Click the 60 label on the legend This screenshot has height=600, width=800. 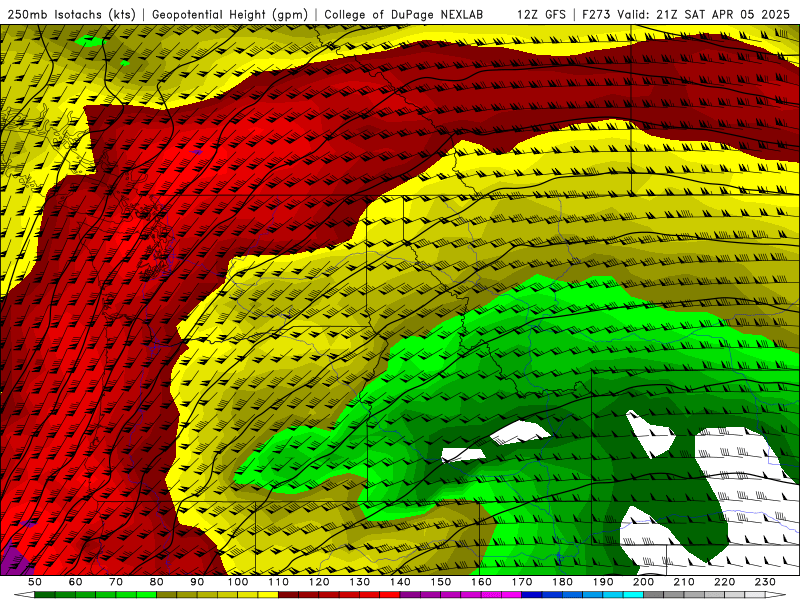(x=75, y=582)
